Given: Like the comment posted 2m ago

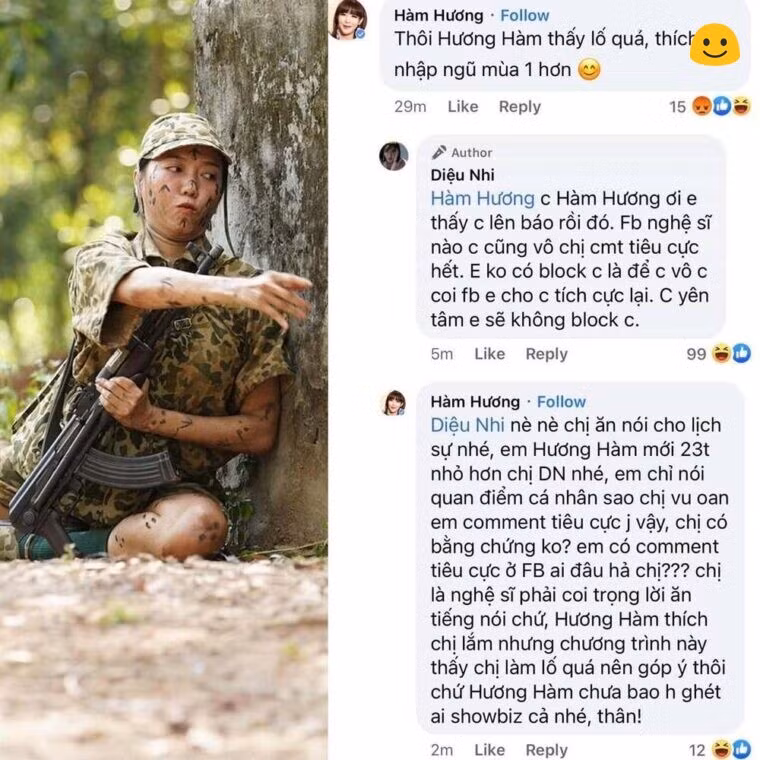Looking at the screenshot, I should (x=489, y=750).
